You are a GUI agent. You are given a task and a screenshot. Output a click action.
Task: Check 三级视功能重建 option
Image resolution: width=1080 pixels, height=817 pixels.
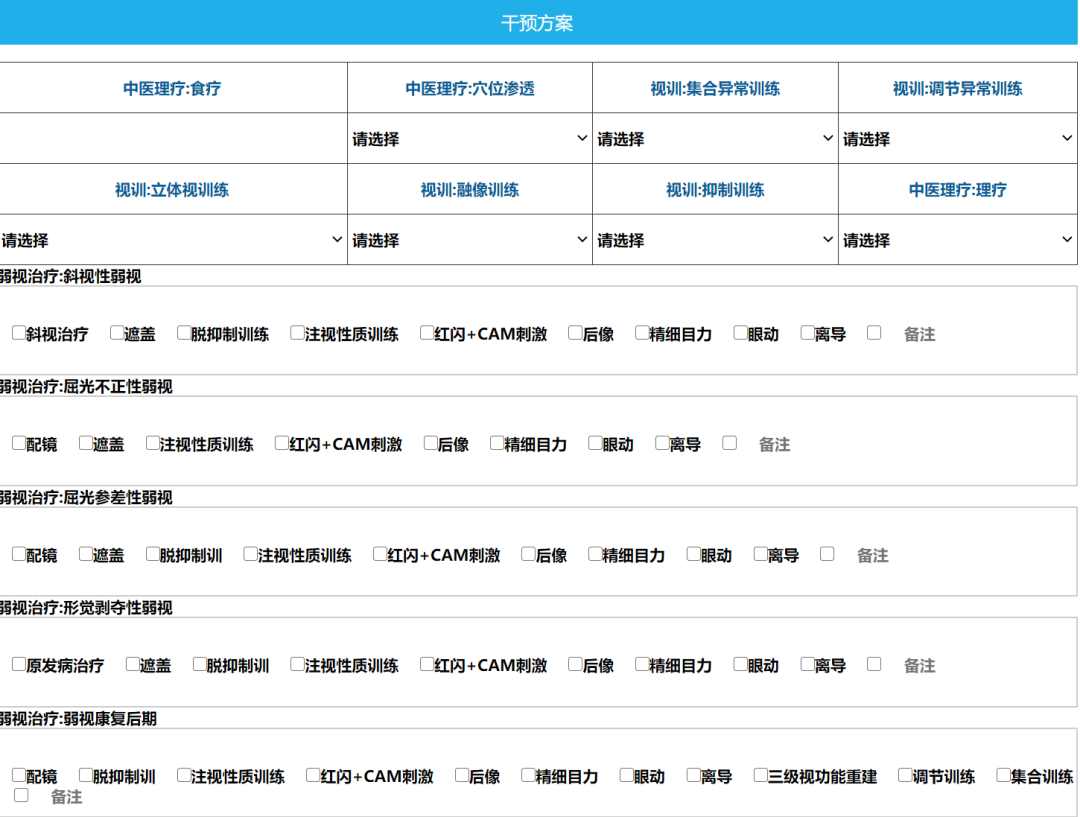point(760,775)
